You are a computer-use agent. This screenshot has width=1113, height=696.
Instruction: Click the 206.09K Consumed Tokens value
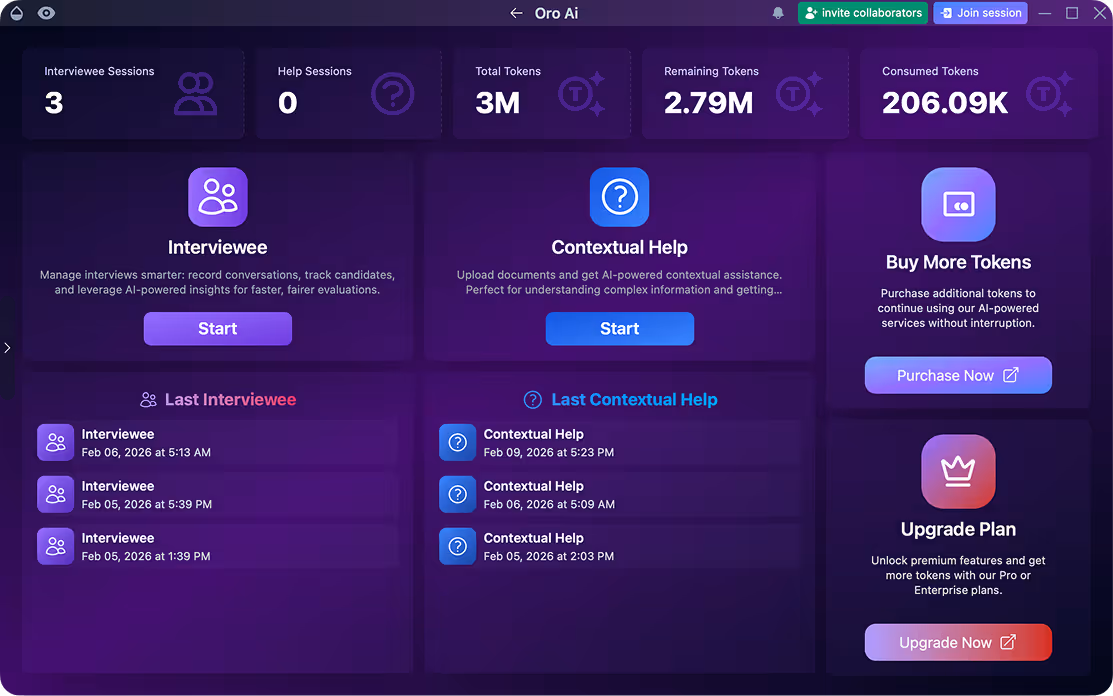pyautogui.click(x=945, y=104)
